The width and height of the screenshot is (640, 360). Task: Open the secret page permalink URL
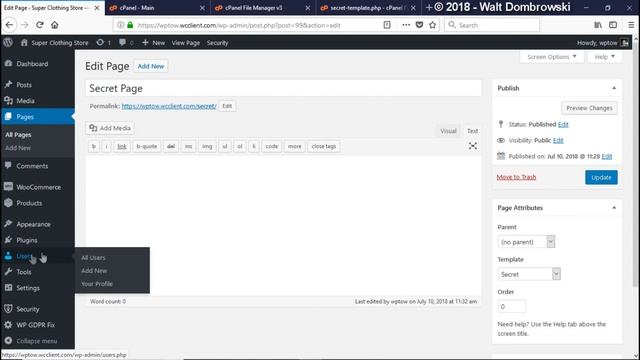coord(169,106)
